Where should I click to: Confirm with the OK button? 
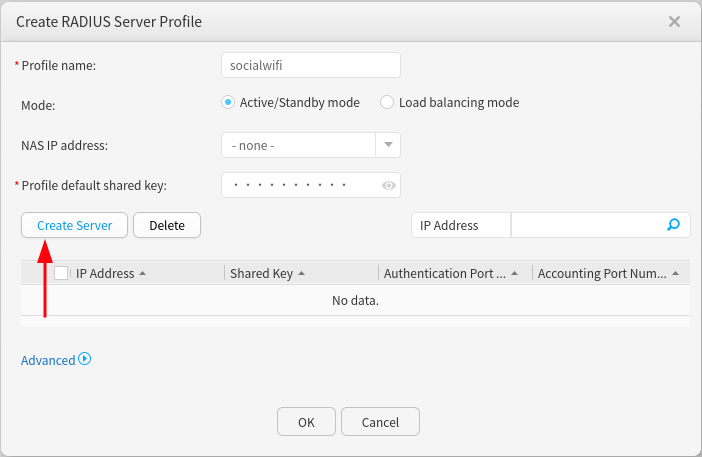[x=306, y=422]
